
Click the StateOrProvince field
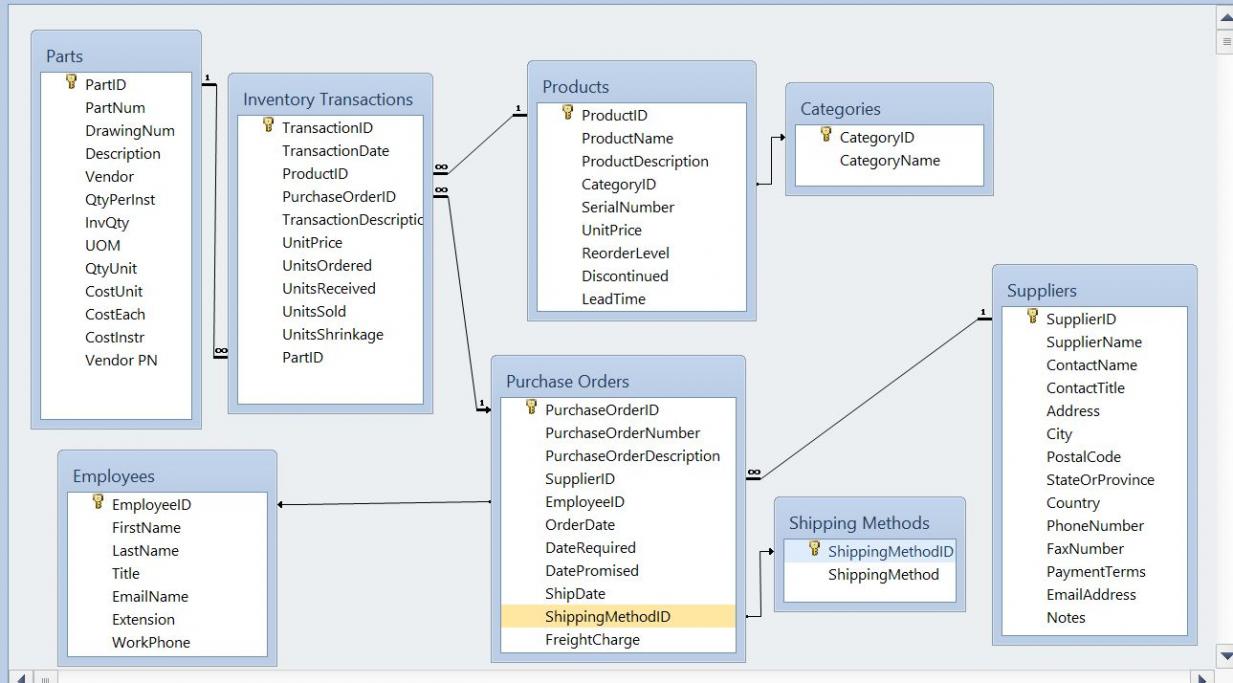1100,480
